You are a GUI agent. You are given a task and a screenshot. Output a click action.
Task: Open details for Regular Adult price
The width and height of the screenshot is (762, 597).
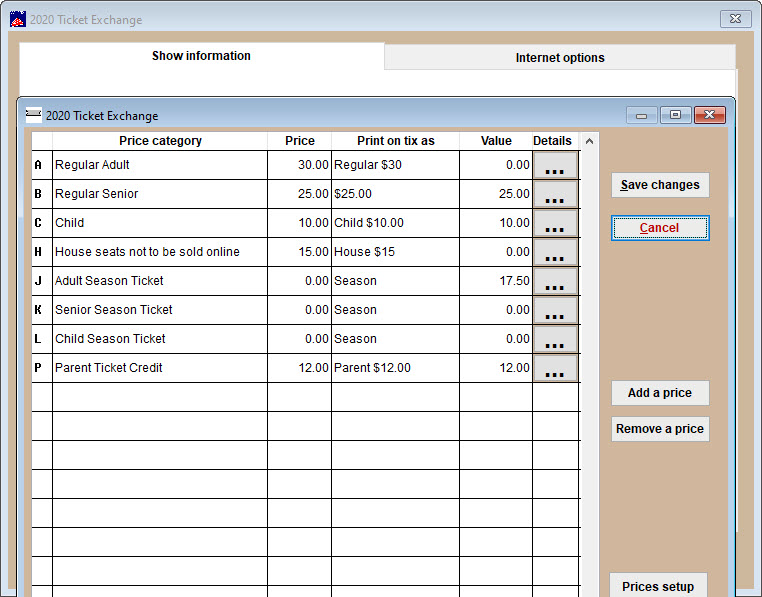pyautogui.click(x=555, y=165)
